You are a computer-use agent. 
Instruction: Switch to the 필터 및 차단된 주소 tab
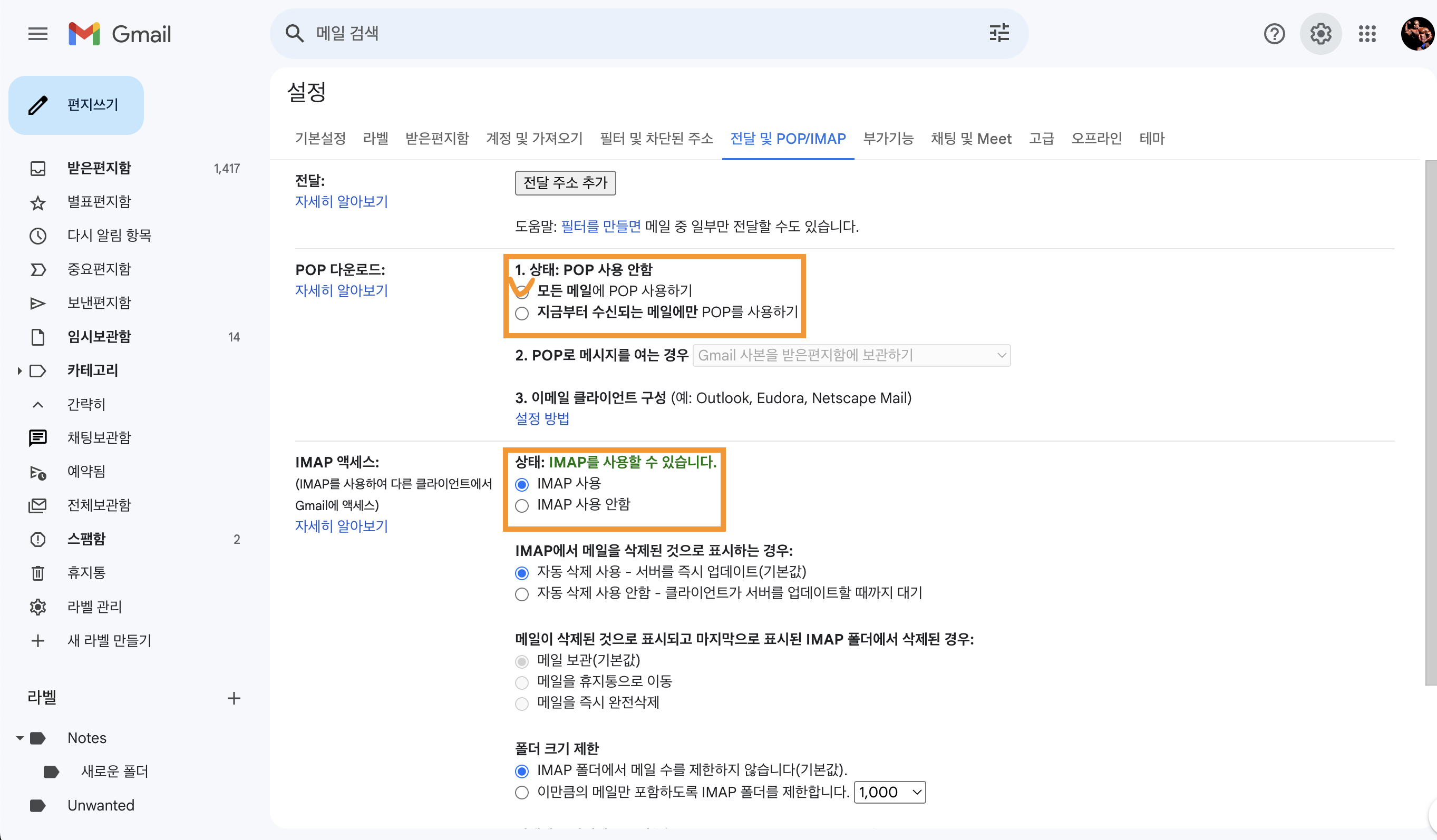[656, 139]
